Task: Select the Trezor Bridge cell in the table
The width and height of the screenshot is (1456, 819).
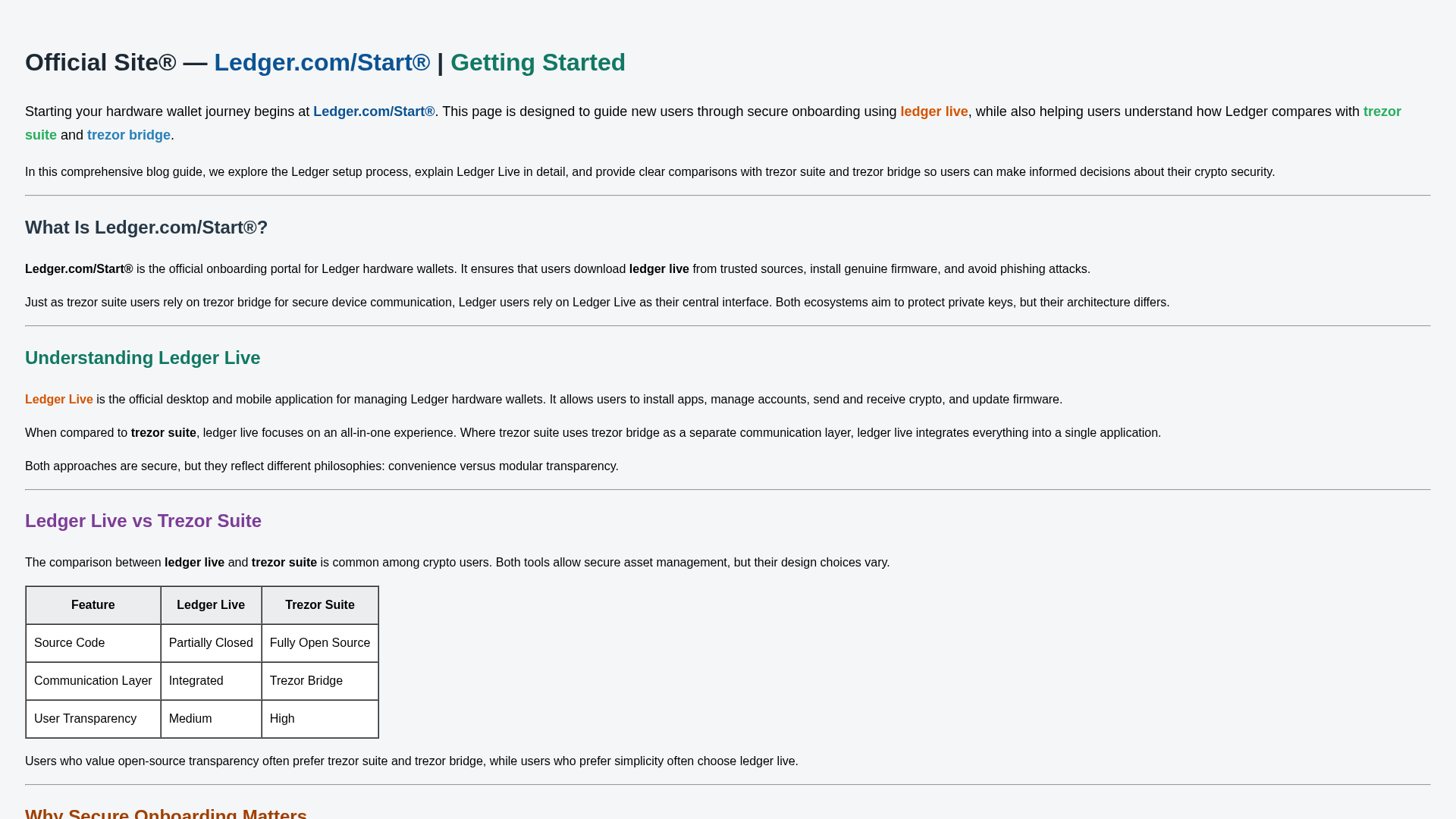Action: tap(306, 680)
